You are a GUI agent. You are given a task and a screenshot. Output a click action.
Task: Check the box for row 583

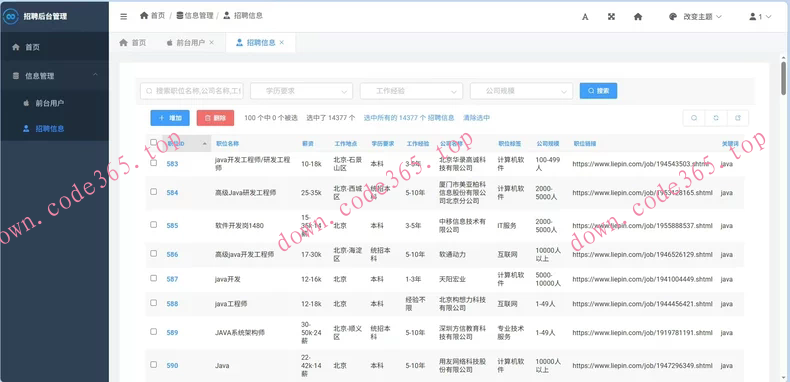(x=154, y=163)
